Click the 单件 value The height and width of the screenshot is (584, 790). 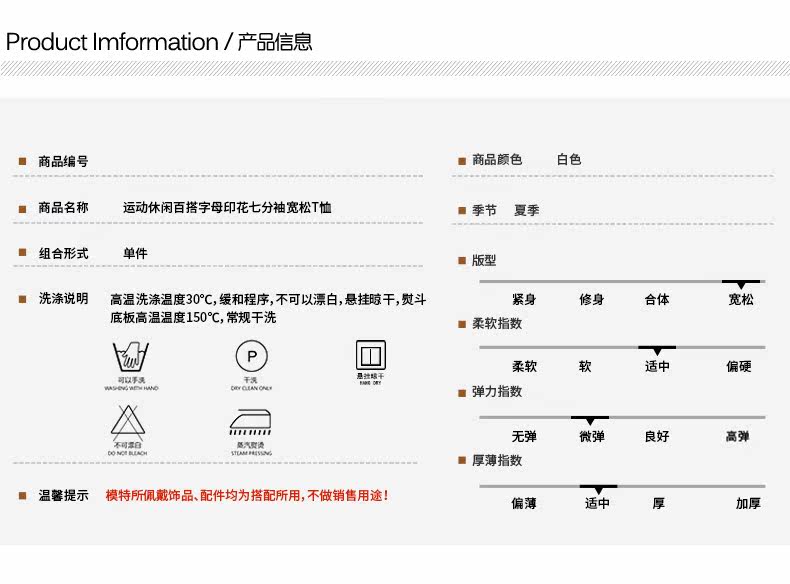pos(136,253)
